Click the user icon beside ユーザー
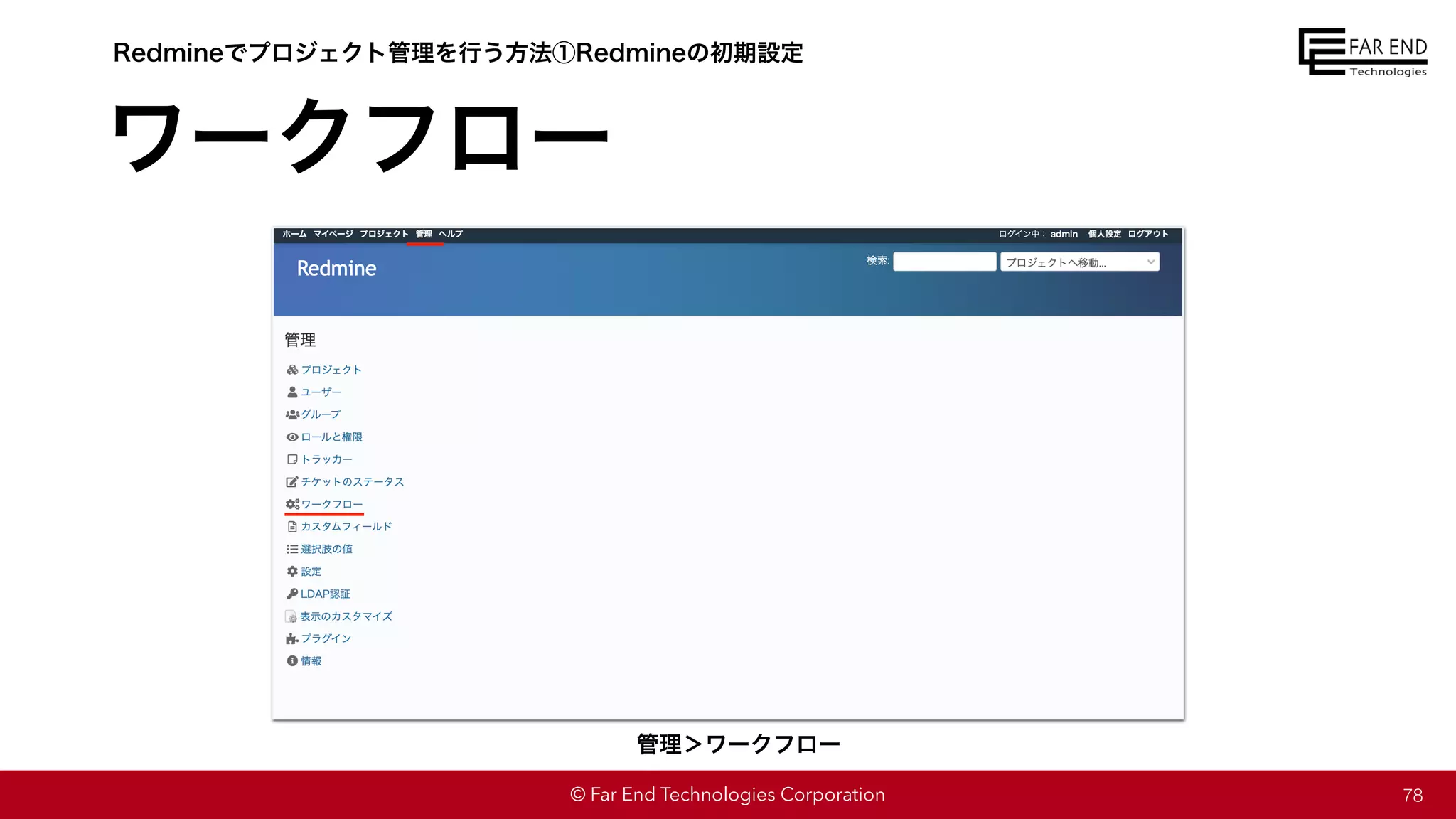 pyautogui.click(x=292, y=392)
